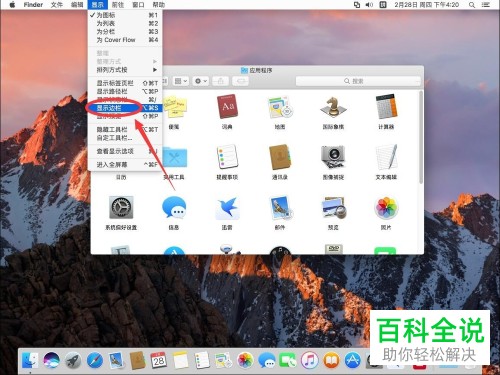
Task: Open the 窗口 menu
Action: click(138, 5)
